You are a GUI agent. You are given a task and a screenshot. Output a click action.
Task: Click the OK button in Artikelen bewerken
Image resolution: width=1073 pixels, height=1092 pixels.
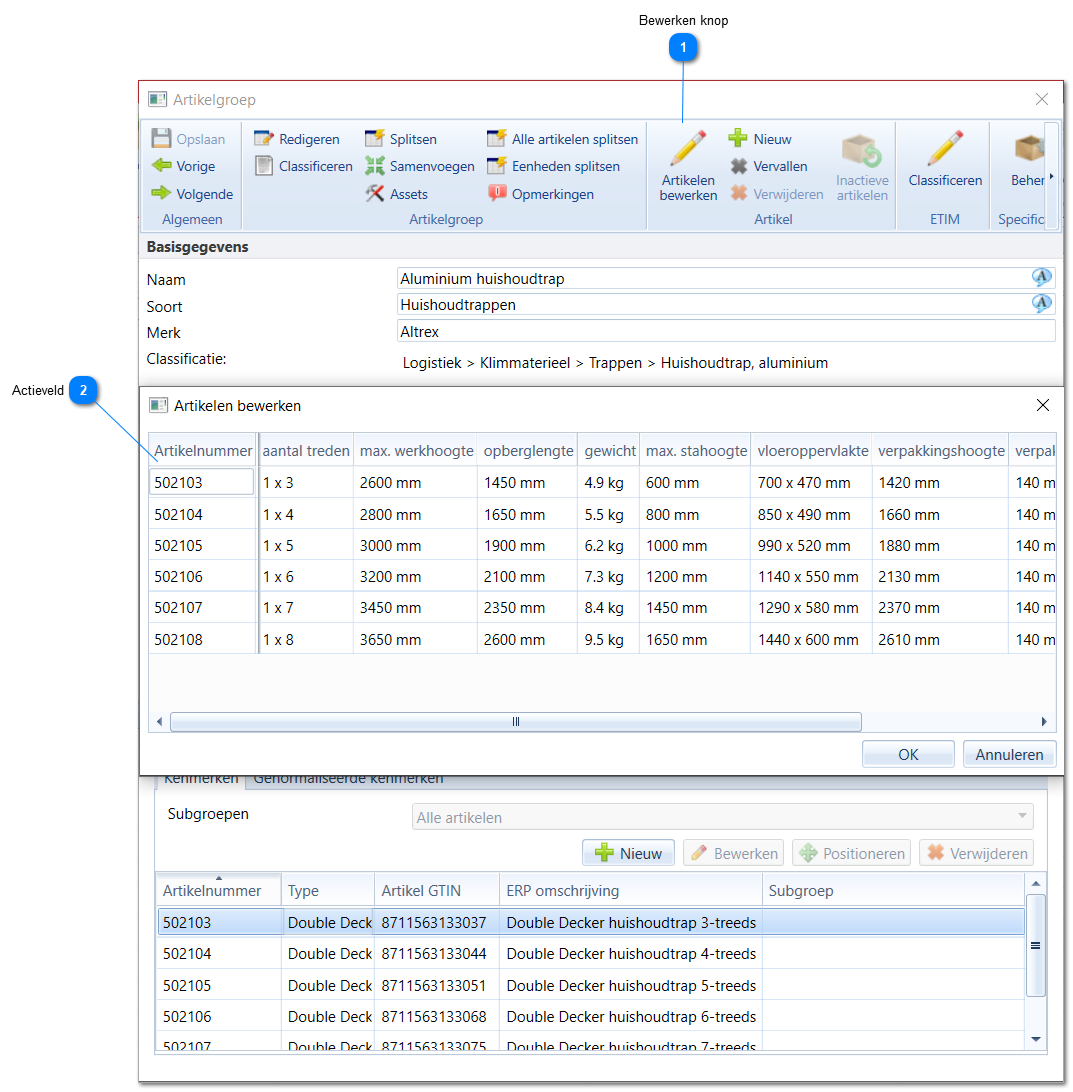(x=908, y=754)
